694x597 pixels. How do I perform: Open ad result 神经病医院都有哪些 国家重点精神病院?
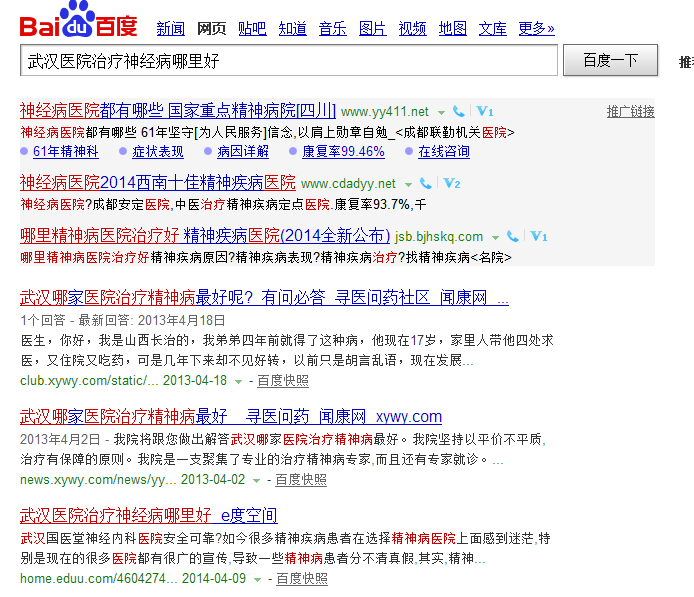pyautogui.click(x=178, y=111)
